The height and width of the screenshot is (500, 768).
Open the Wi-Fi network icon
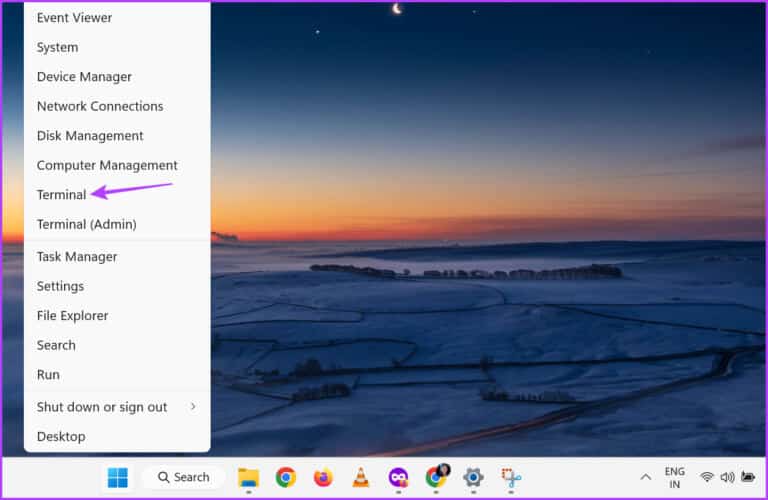(x=706, y=477)
